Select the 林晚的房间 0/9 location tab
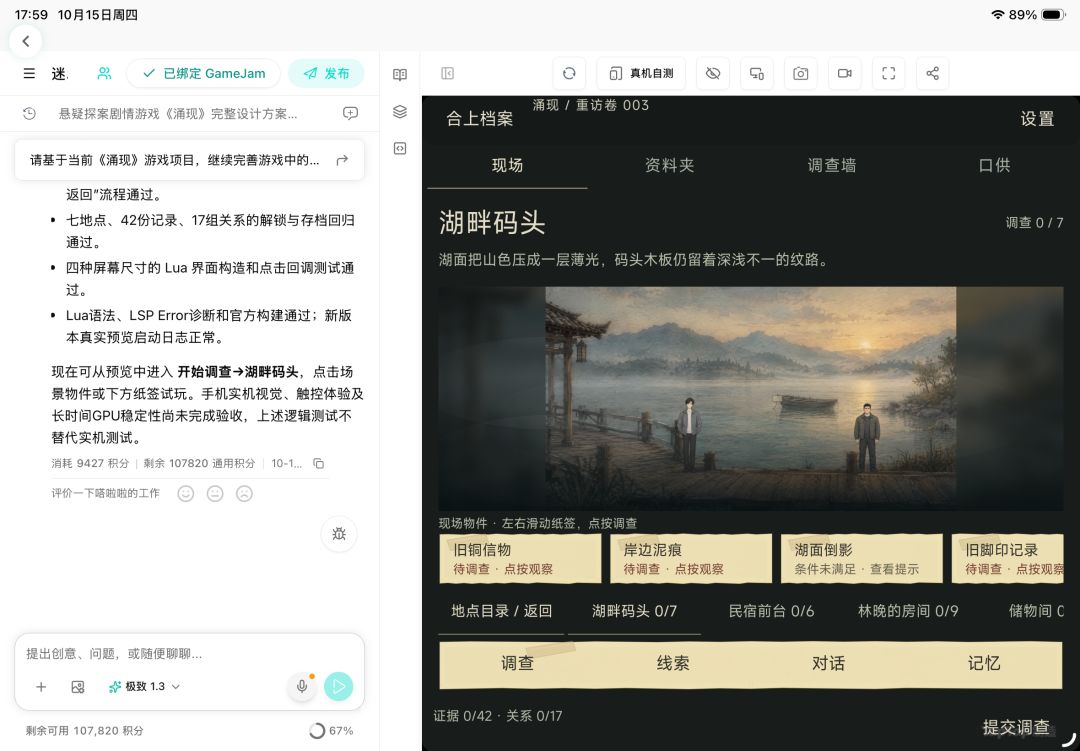The width and height of the screenshot is (1080, 751). 908,611
